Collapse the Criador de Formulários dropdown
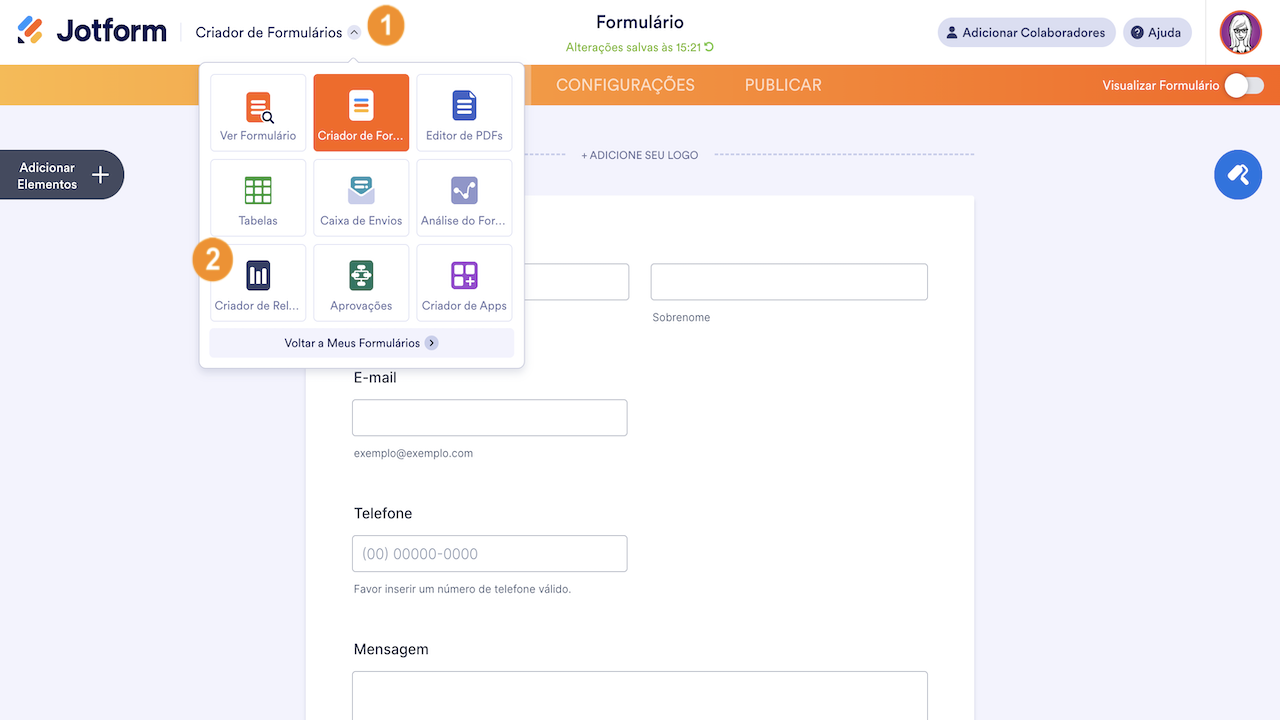The image size is (1280, 720). point(354,33)
